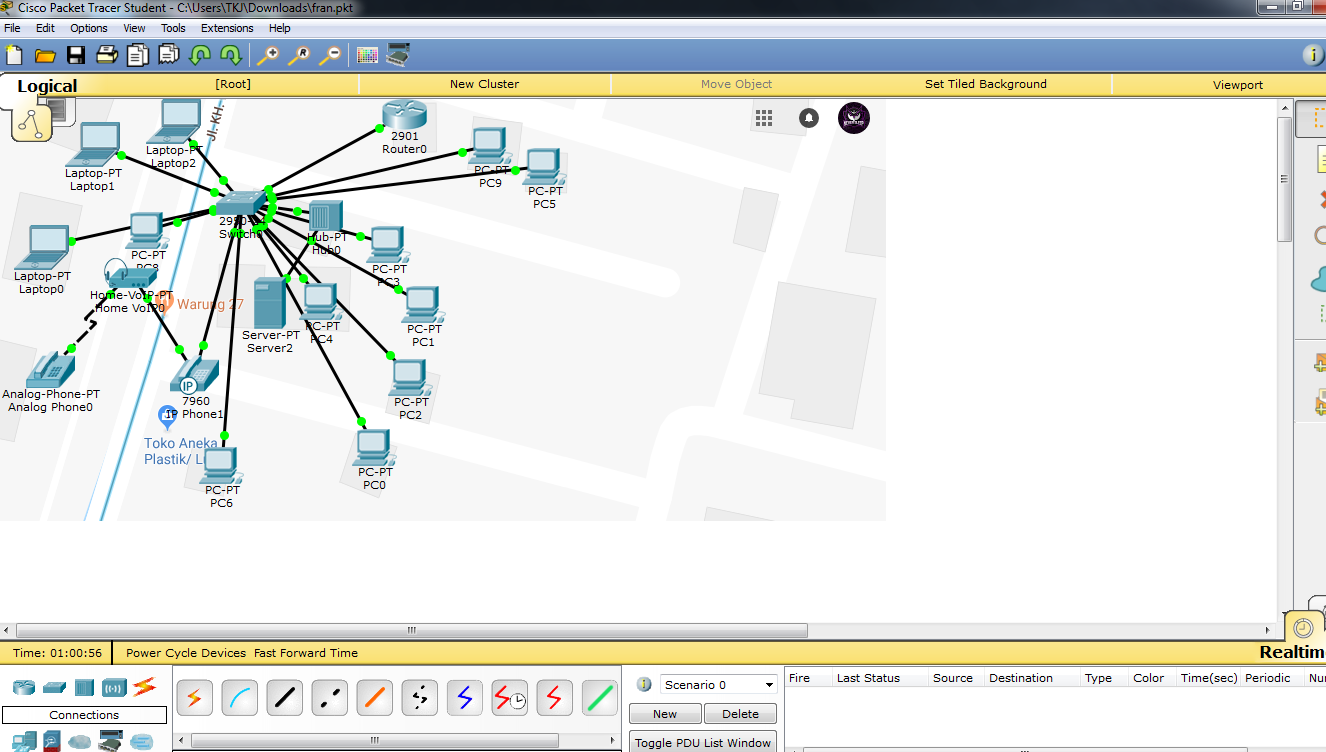Click the workspace vertical scrollbar
Screen dimensions: 1326x752
[x=1285, y=180]
